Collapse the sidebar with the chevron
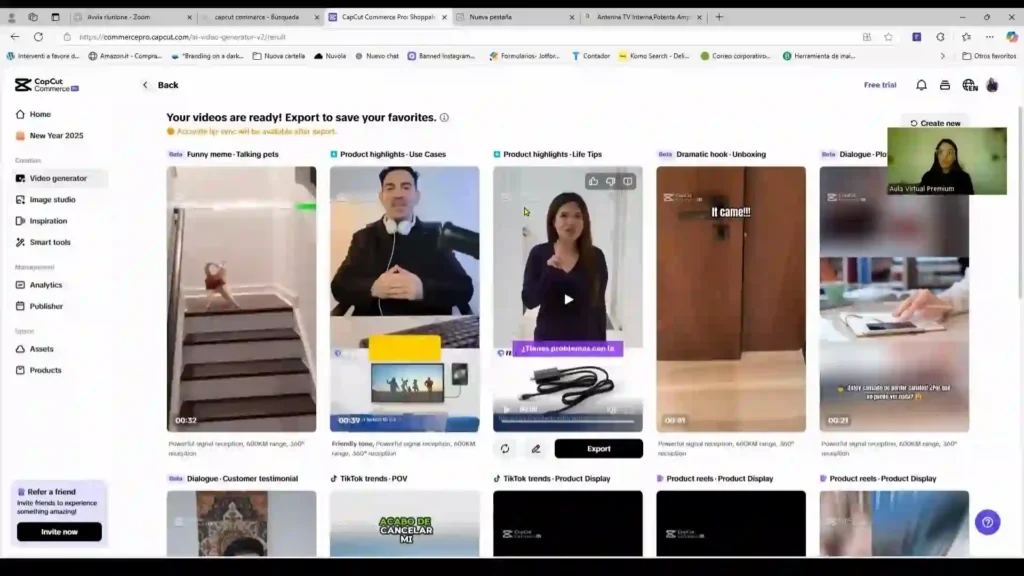Viewport: 1024px width, 576px height. 145,85
